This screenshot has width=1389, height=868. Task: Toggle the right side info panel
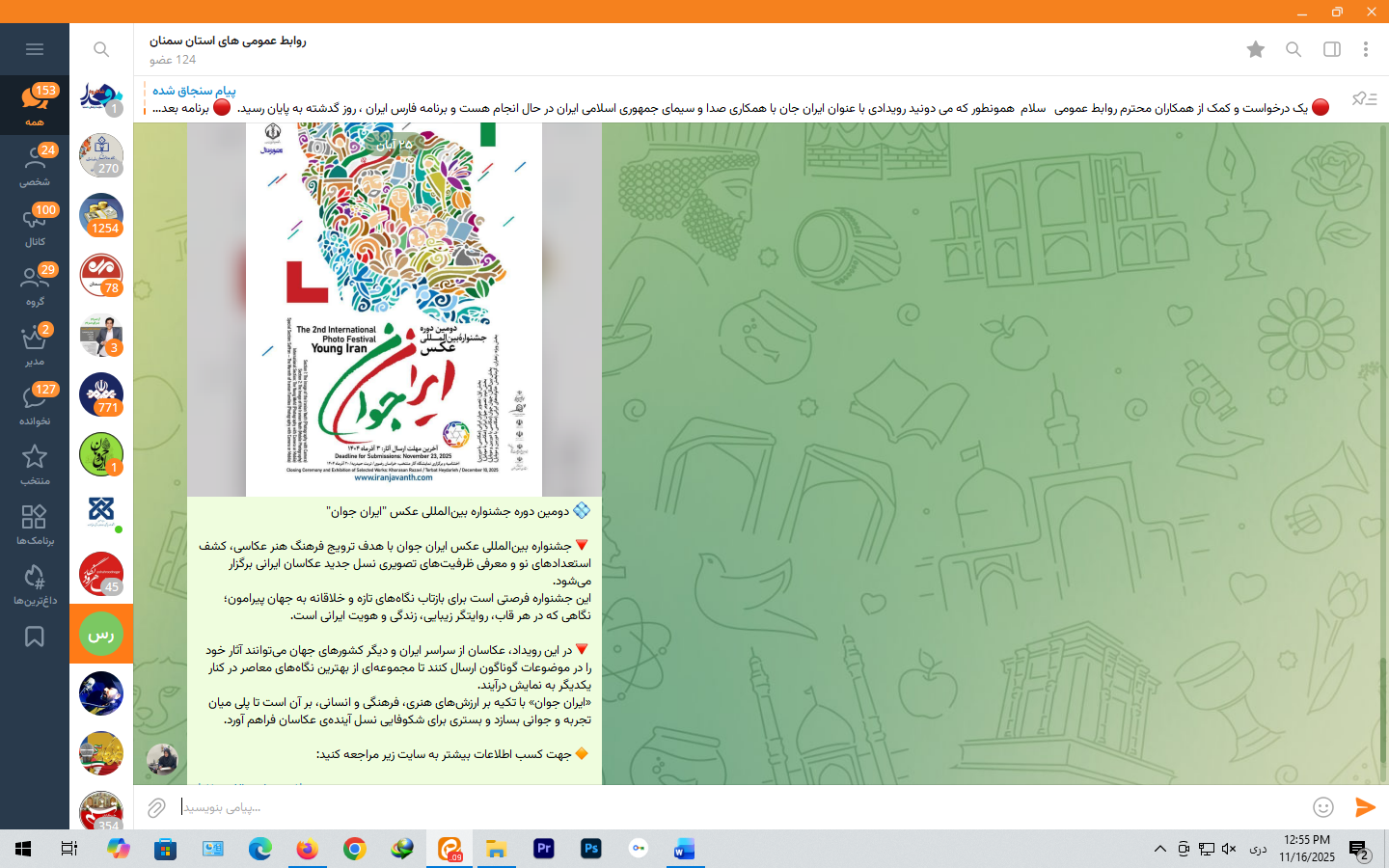pyautogui.click(x=1332, y=49)
